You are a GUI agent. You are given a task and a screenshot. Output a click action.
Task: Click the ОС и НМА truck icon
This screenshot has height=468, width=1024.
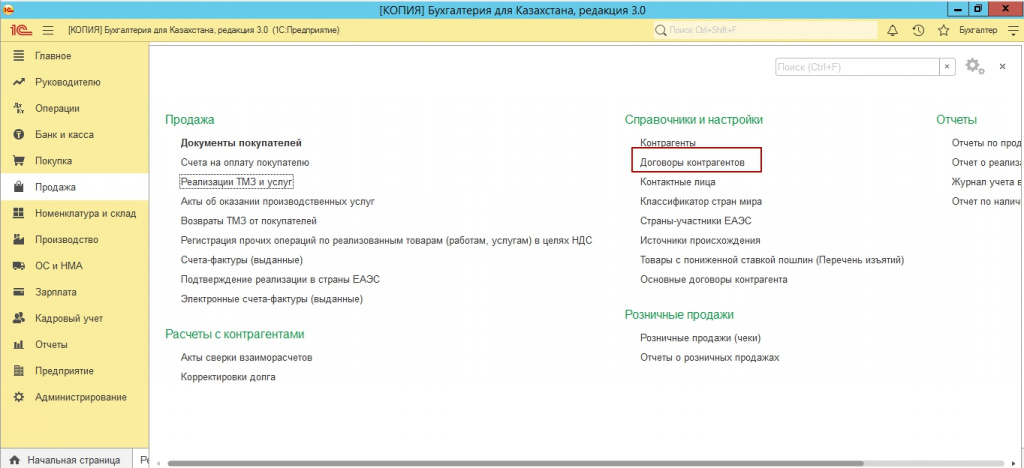pos(19,266)
